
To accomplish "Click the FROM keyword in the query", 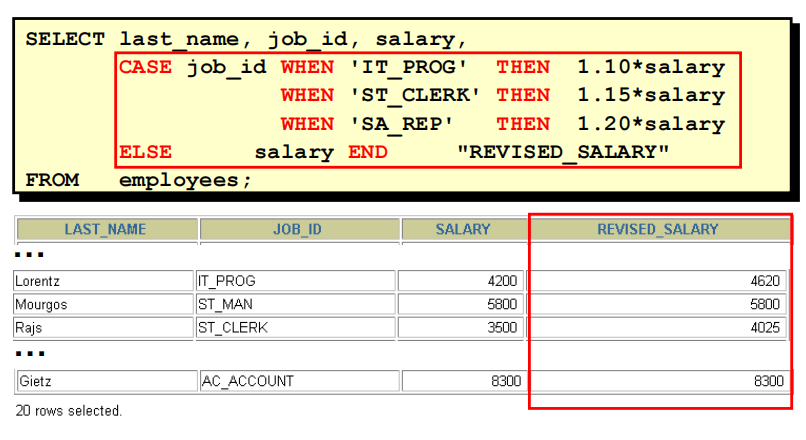I will coord(52,180).
